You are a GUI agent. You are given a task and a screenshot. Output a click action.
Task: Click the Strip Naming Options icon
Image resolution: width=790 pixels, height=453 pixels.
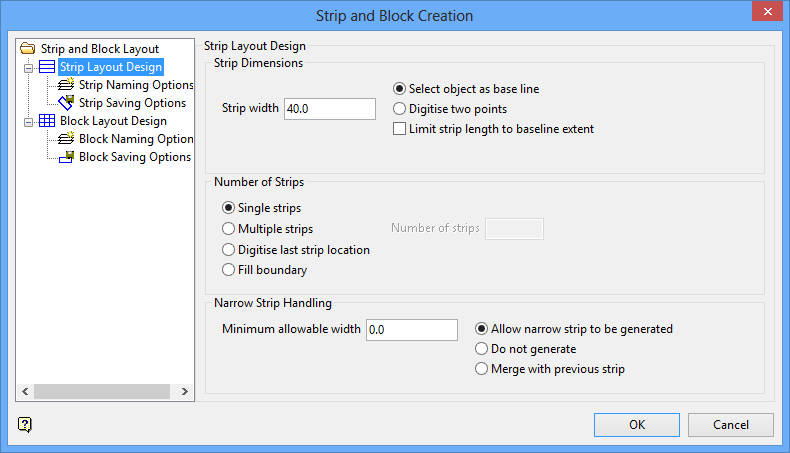click(x=67, y=85)
